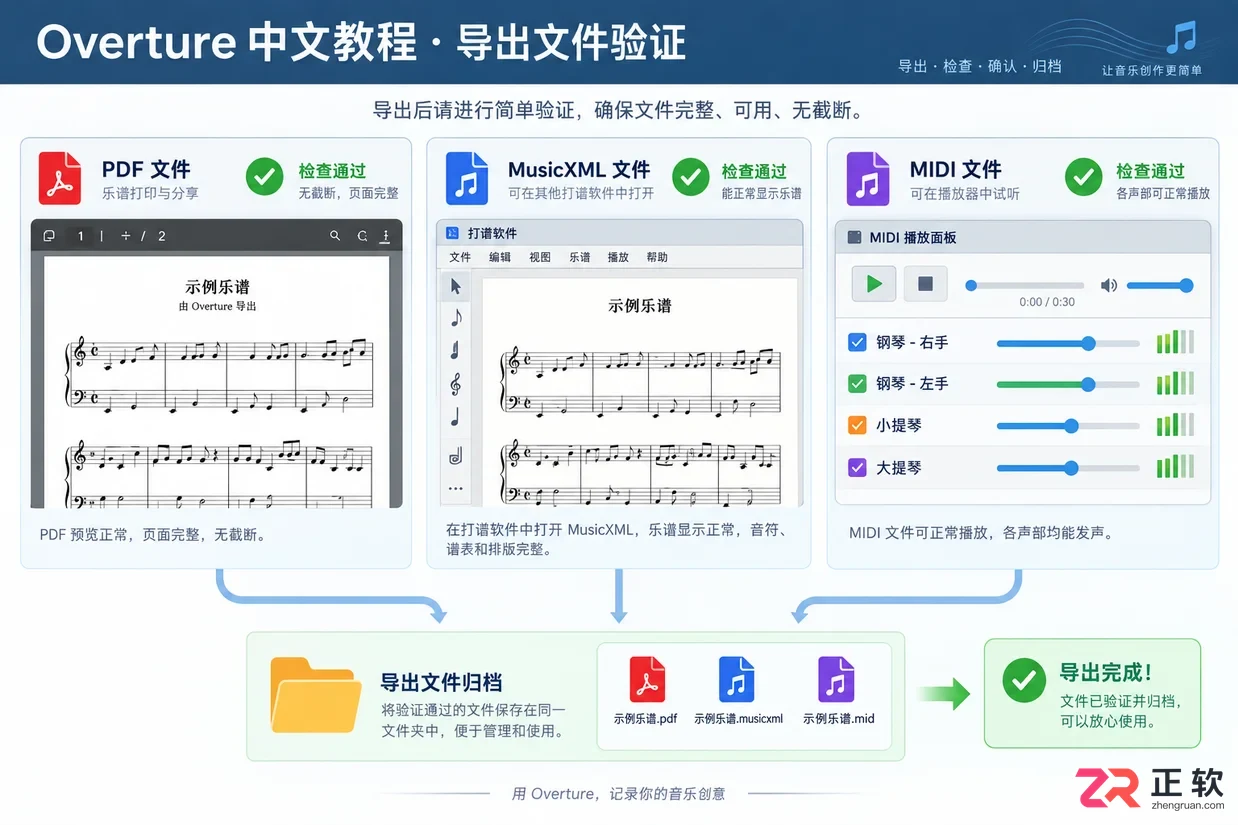The image size is (1238, 825).
Task: Click the 示例乐谱 page in the PDF preview
Action: point(217,380)
